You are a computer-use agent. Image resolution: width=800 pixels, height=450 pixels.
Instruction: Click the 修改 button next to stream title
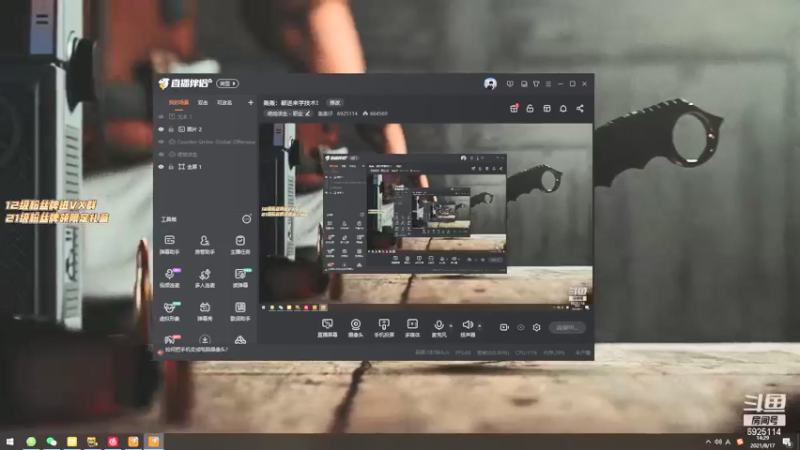pos(335,103)
